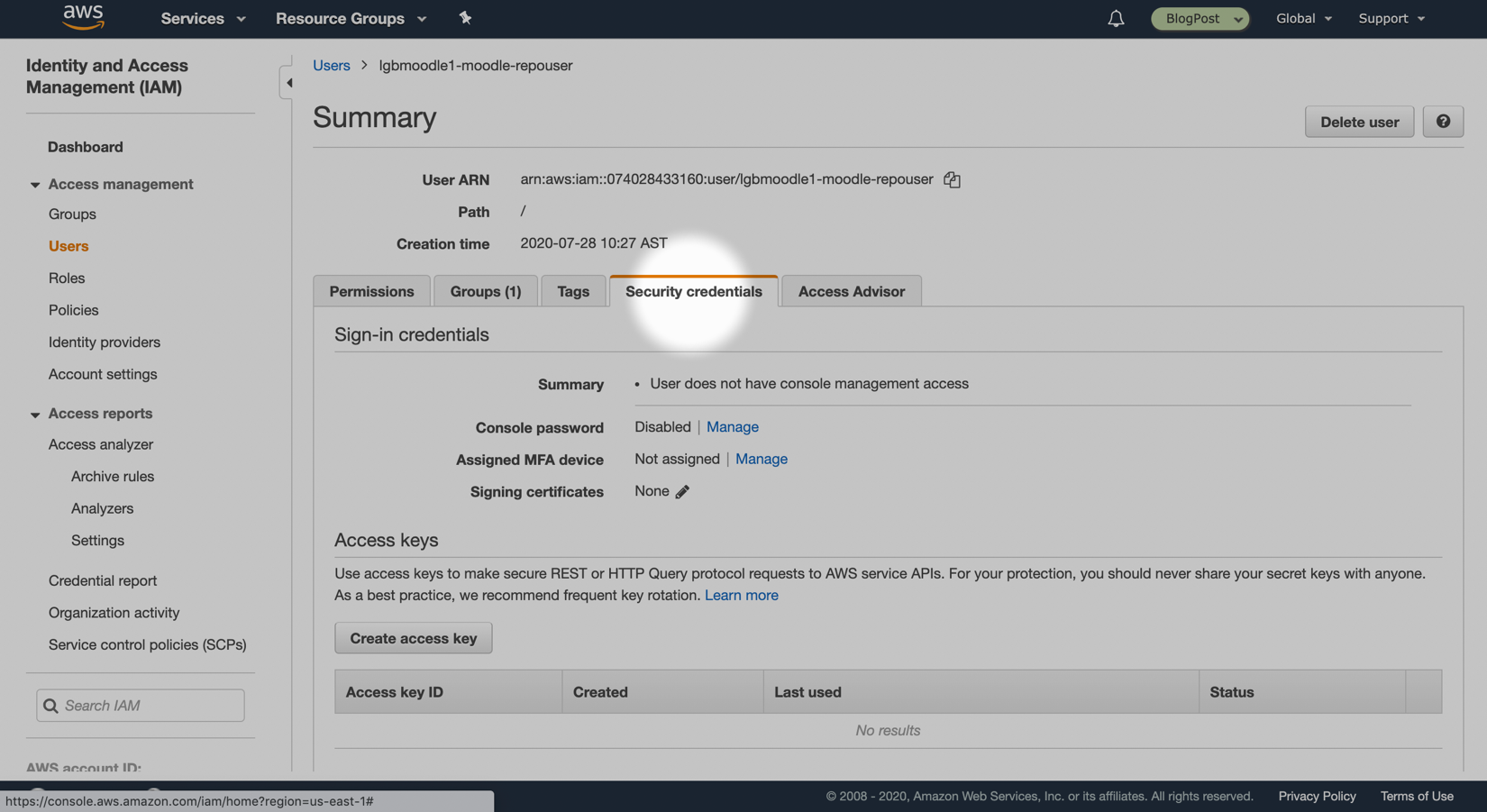
Task: Click the AWS logo home icon
Action: 83,17
